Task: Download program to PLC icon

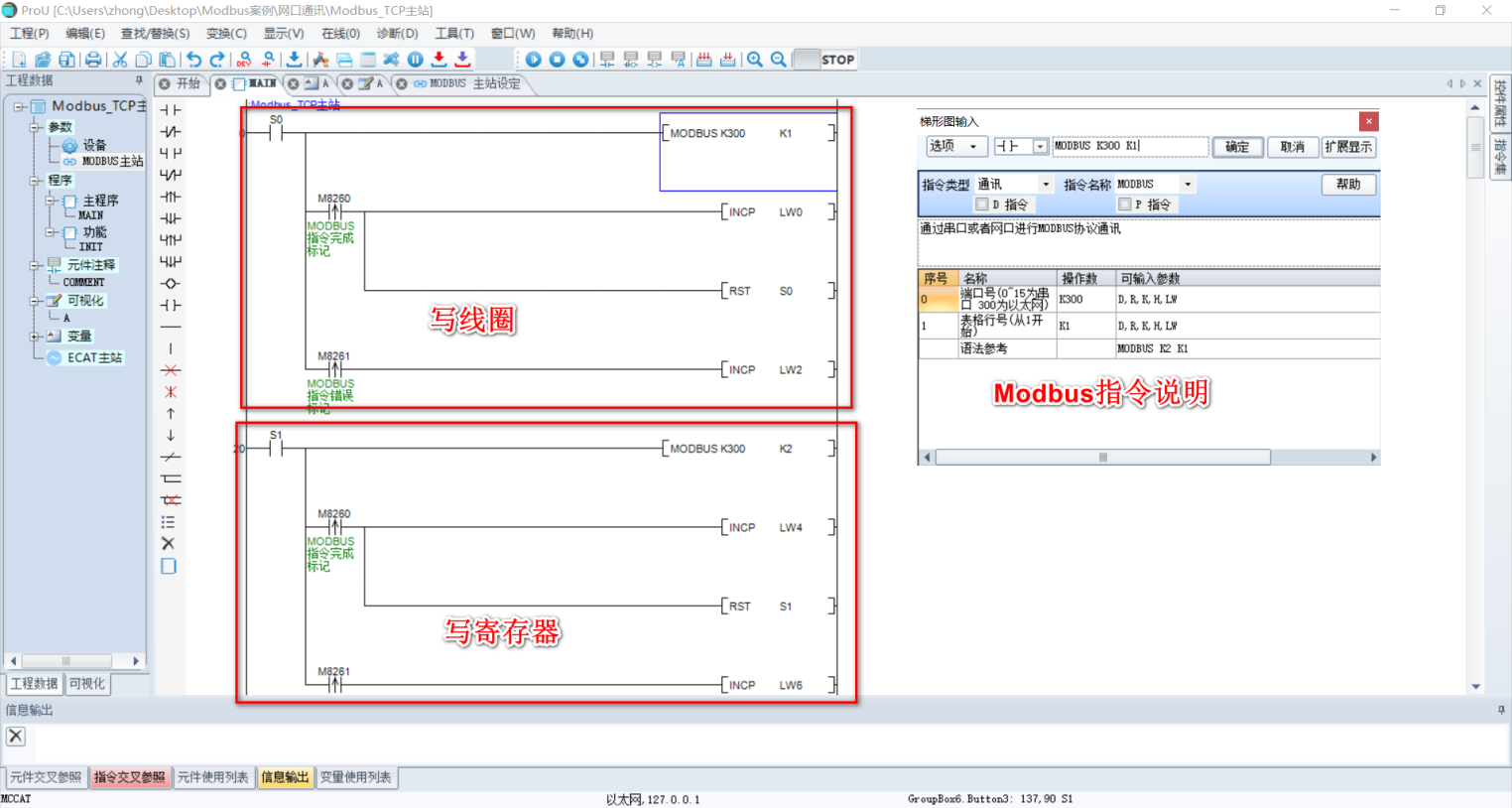Action: point(295,60)
